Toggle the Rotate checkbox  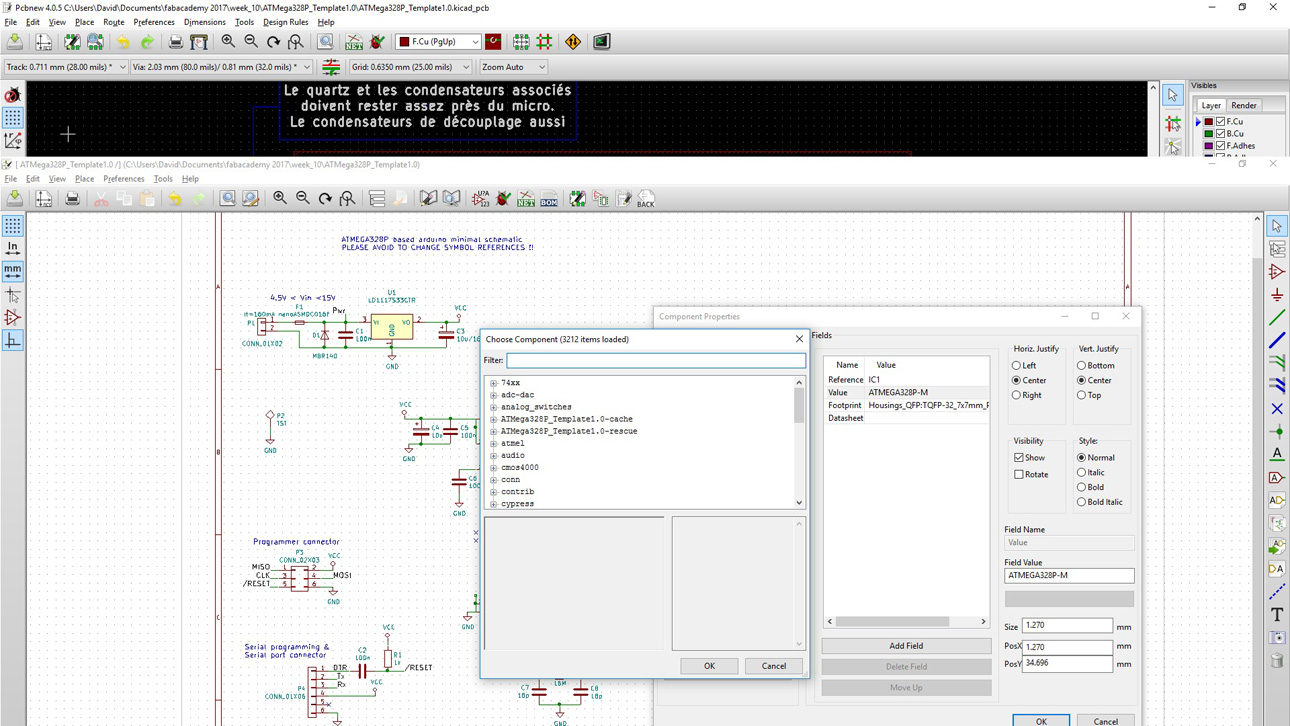(x=1019, y=475)
